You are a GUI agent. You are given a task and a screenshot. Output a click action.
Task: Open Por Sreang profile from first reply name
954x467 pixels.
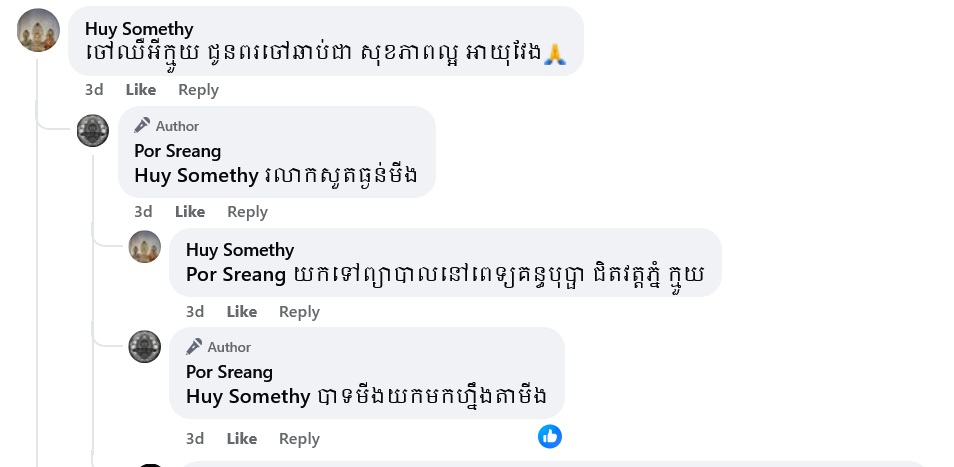coord(177,151)
